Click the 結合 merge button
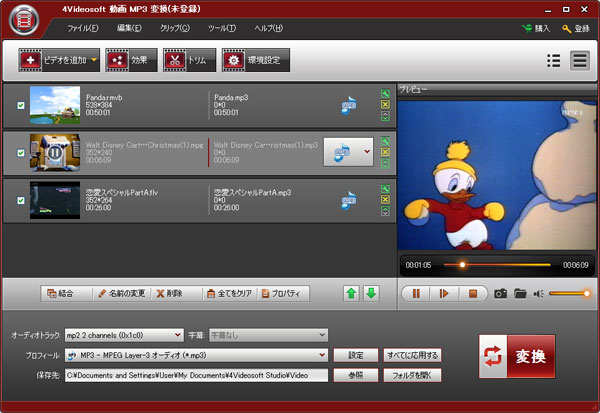 (66, 294)
